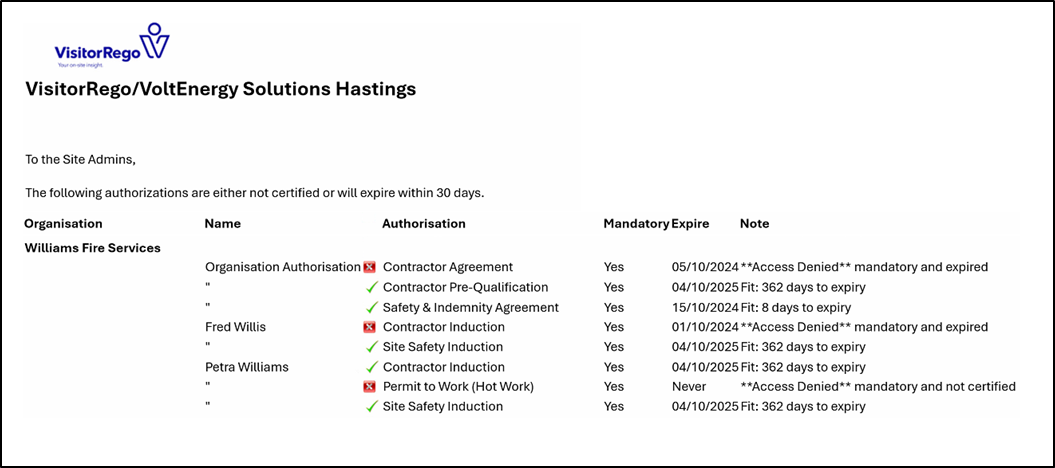Screen dimensions: 1055x468
Task: Click green check beside Contractor Pre-Qualification
Action: click(371, 288)
